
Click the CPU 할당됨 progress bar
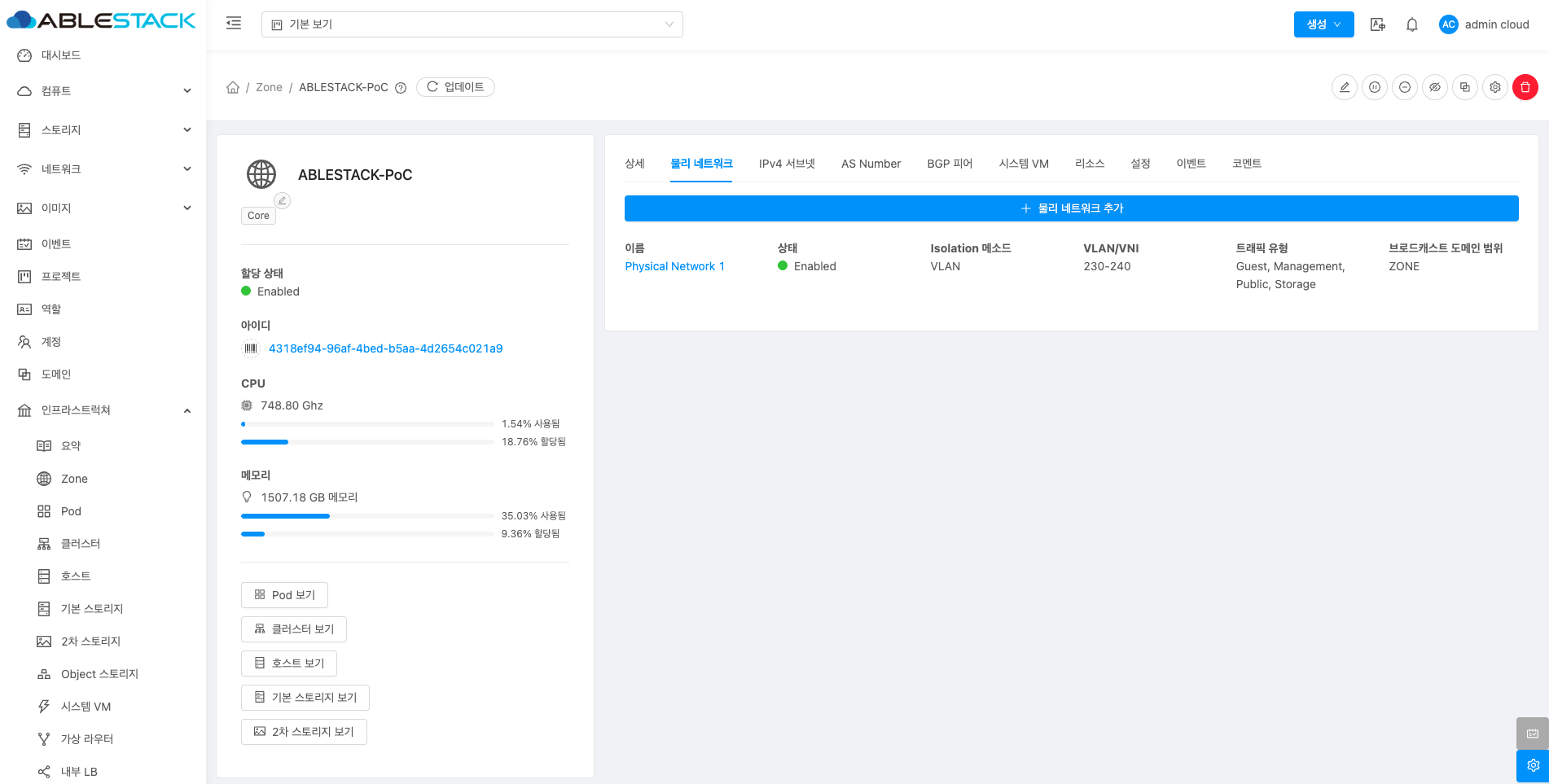tap(366, 442)
